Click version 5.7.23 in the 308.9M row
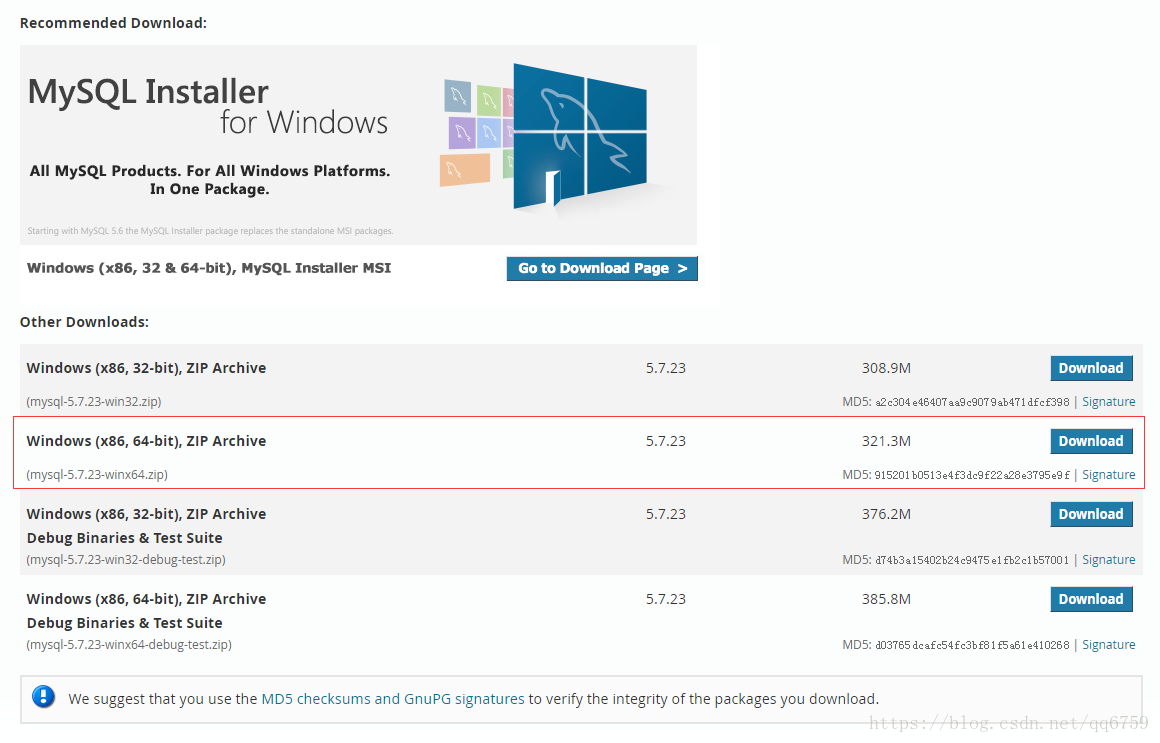Viewport: 1160px width, 743px height. pos(666,369)
